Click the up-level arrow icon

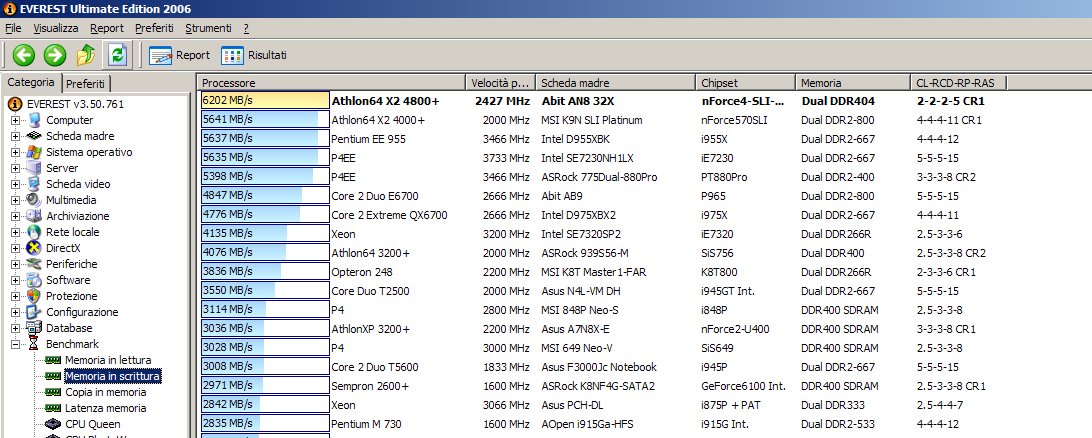(x=86, y=55)
